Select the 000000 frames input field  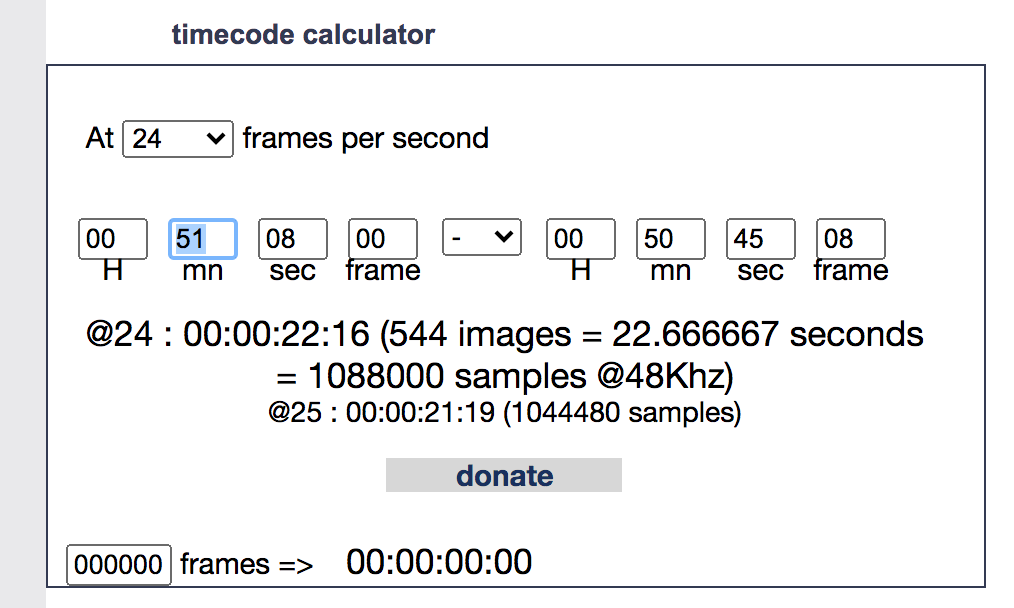pyautogui.click(x=118, y=564)
